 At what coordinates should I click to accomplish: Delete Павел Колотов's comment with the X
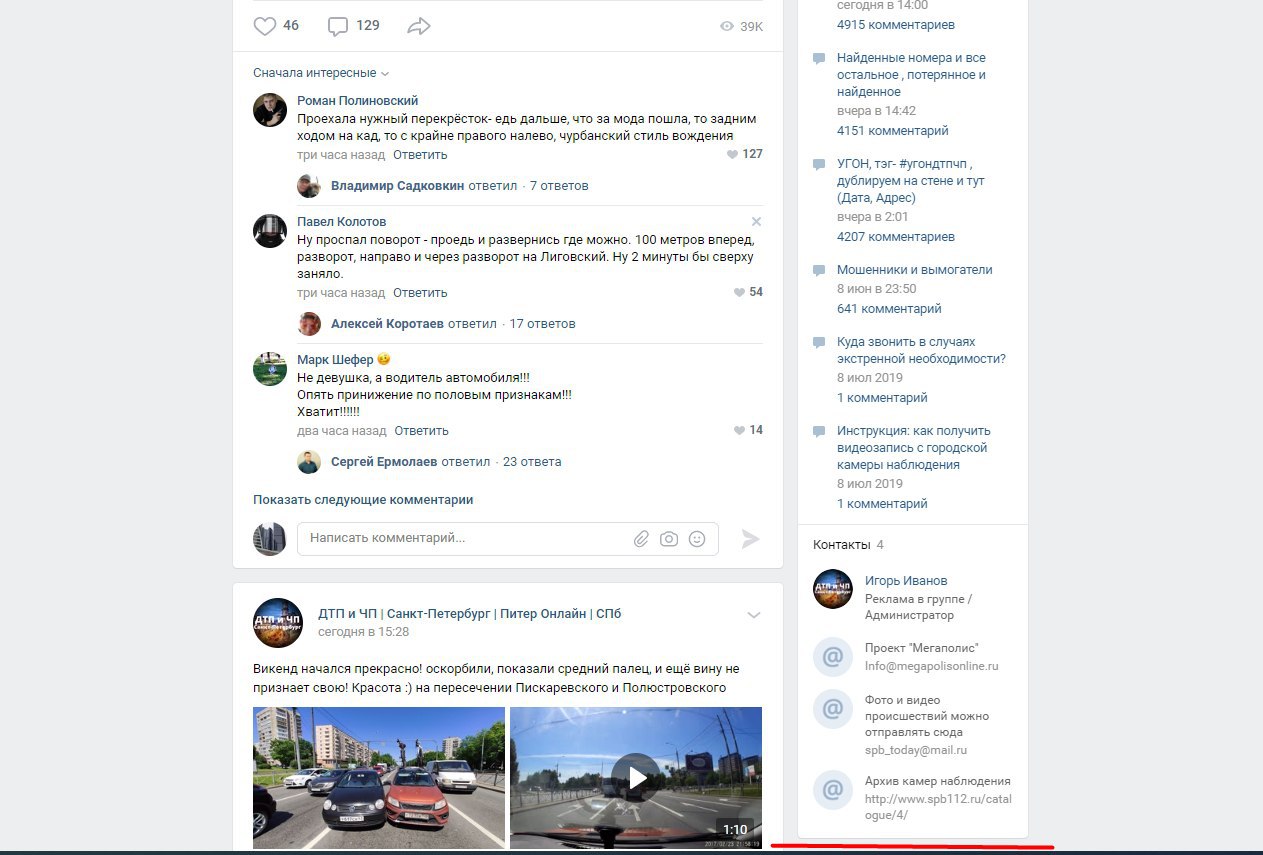756,222
